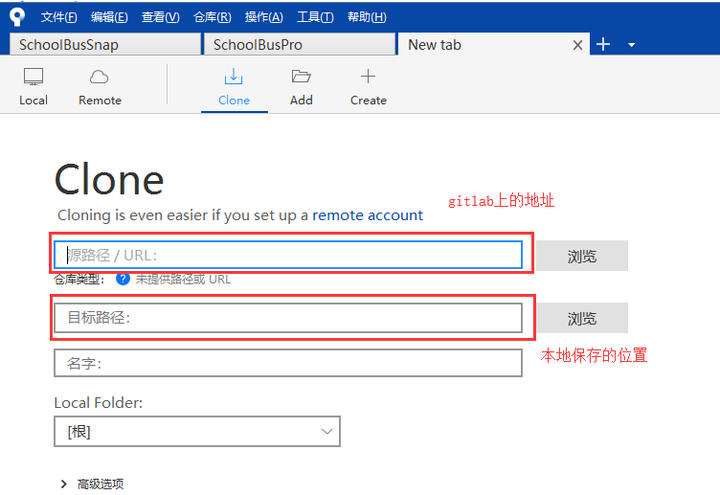The height and width of the screenshot is (495, 720).
Task: Expand the Local Folder combo box
Action: [197, 431]
